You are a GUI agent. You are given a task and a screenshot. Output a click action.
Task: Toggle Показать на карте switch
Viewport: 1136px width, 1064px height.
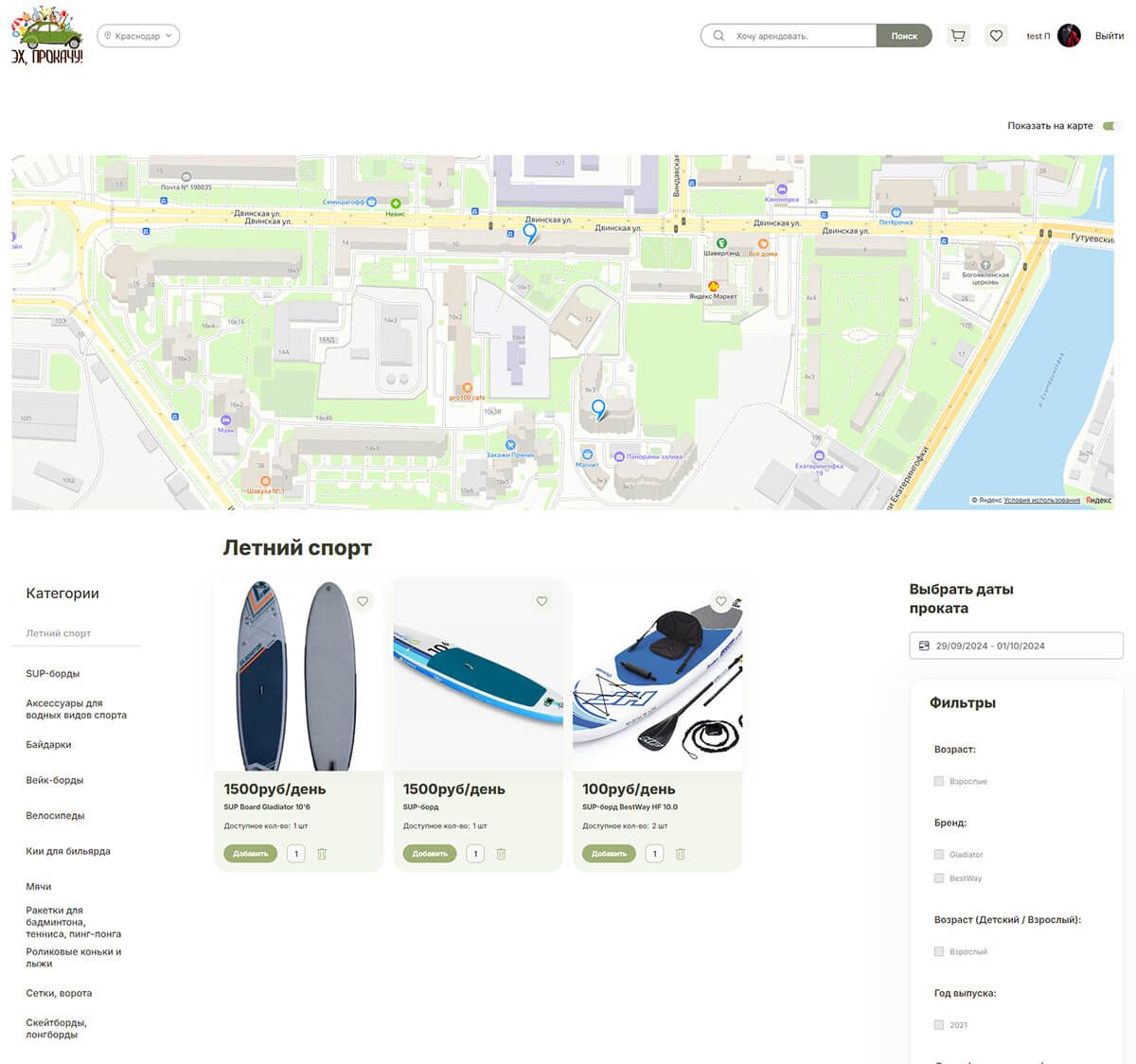point(1112,126)
